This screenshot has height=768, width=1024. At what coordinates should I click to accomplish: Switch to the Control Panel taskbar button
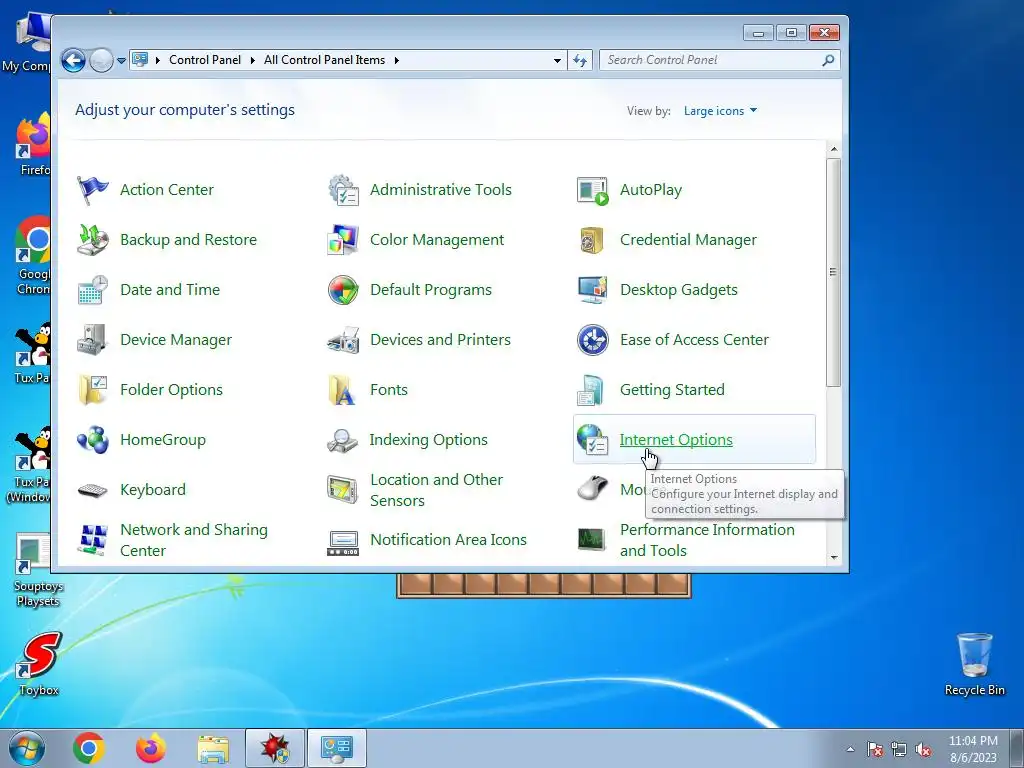pos(337,748)
